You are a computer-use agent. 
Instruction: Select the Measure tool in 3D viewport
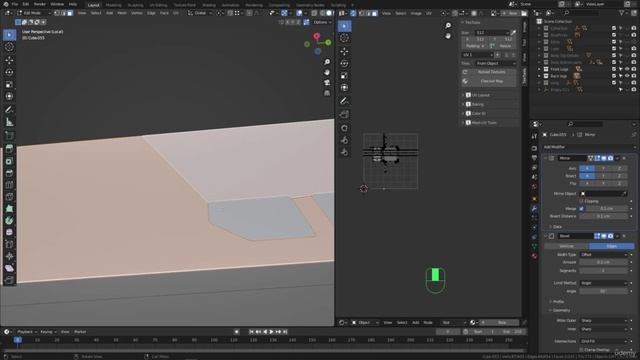[x=9, y=122]
